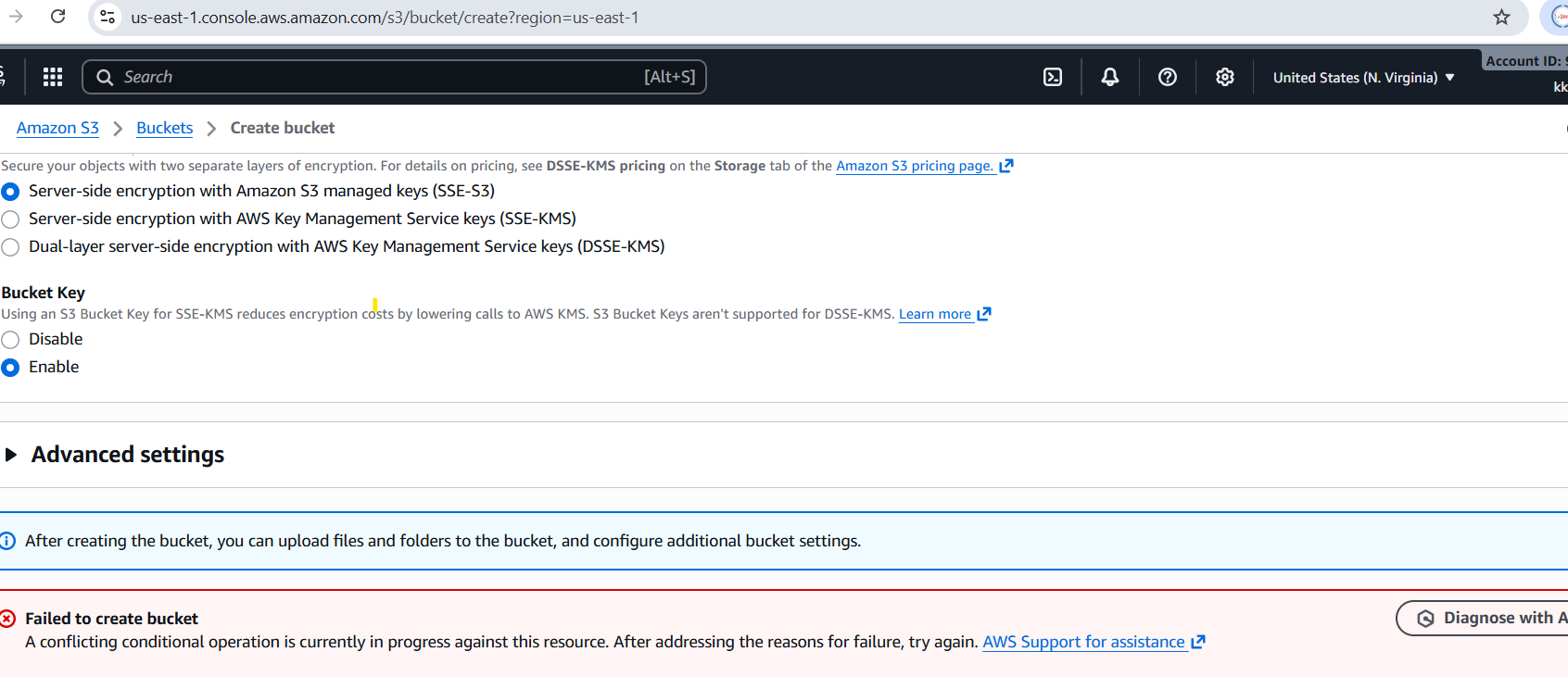
Task: Click AWS Support for assistance link
Action: coord(1083,642)
